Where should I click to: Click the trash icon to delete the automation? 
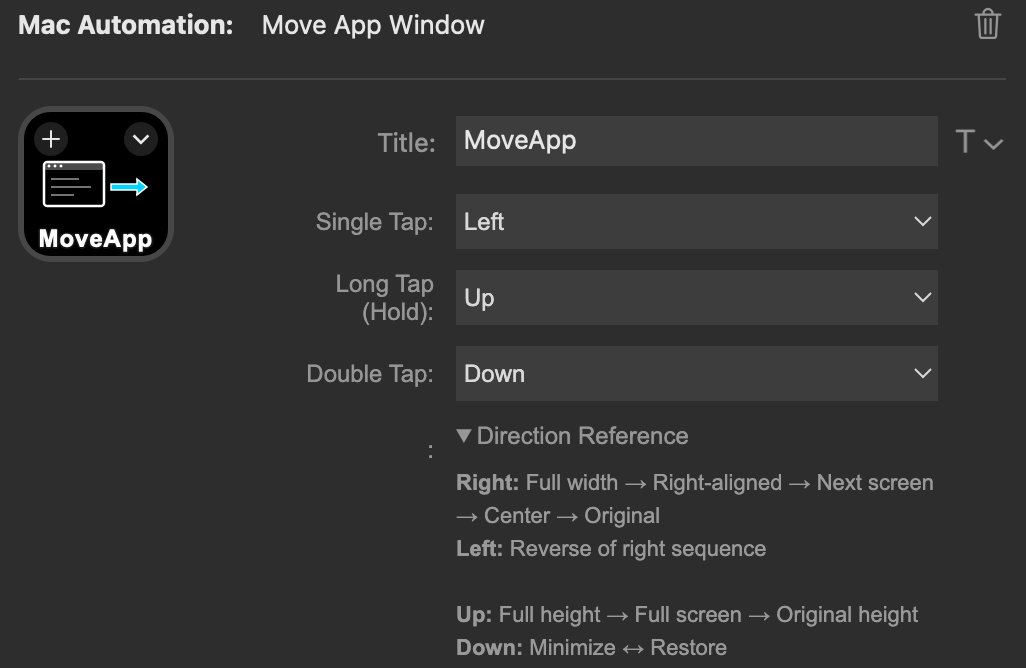(x=987, y=25)
